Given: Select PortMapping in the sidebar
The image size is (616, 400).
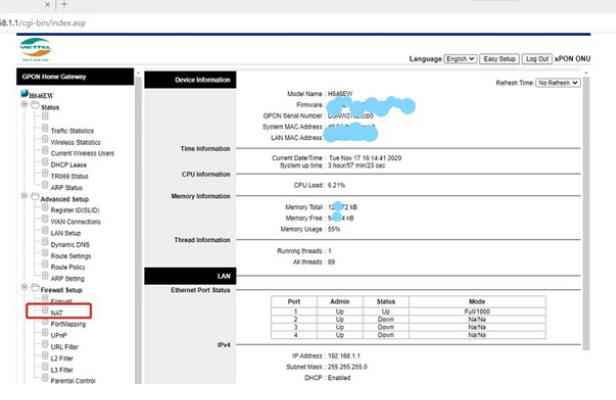Looking at the screenshot, I should 70,324.
